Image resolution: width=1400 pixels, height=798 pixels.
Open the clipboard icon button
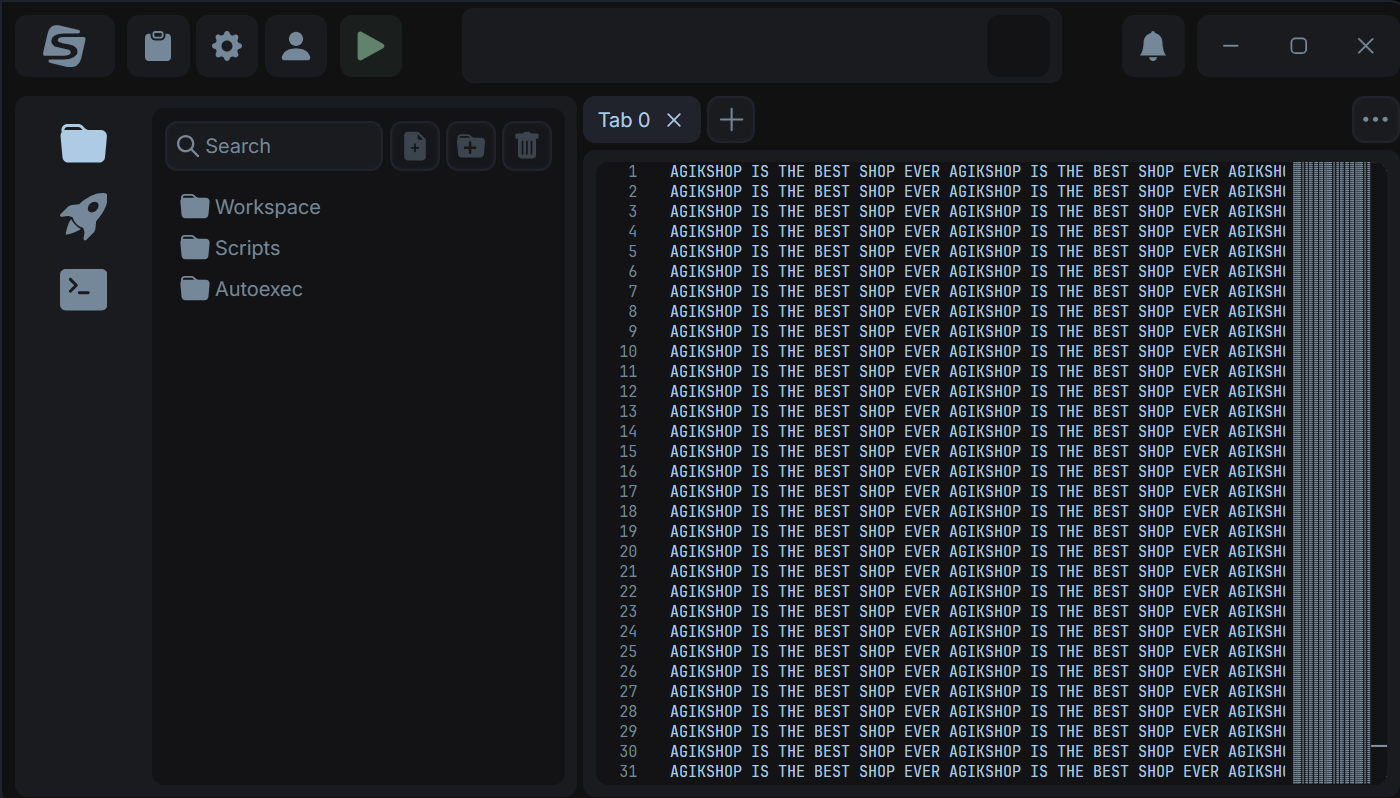click(x=158, y=46)
